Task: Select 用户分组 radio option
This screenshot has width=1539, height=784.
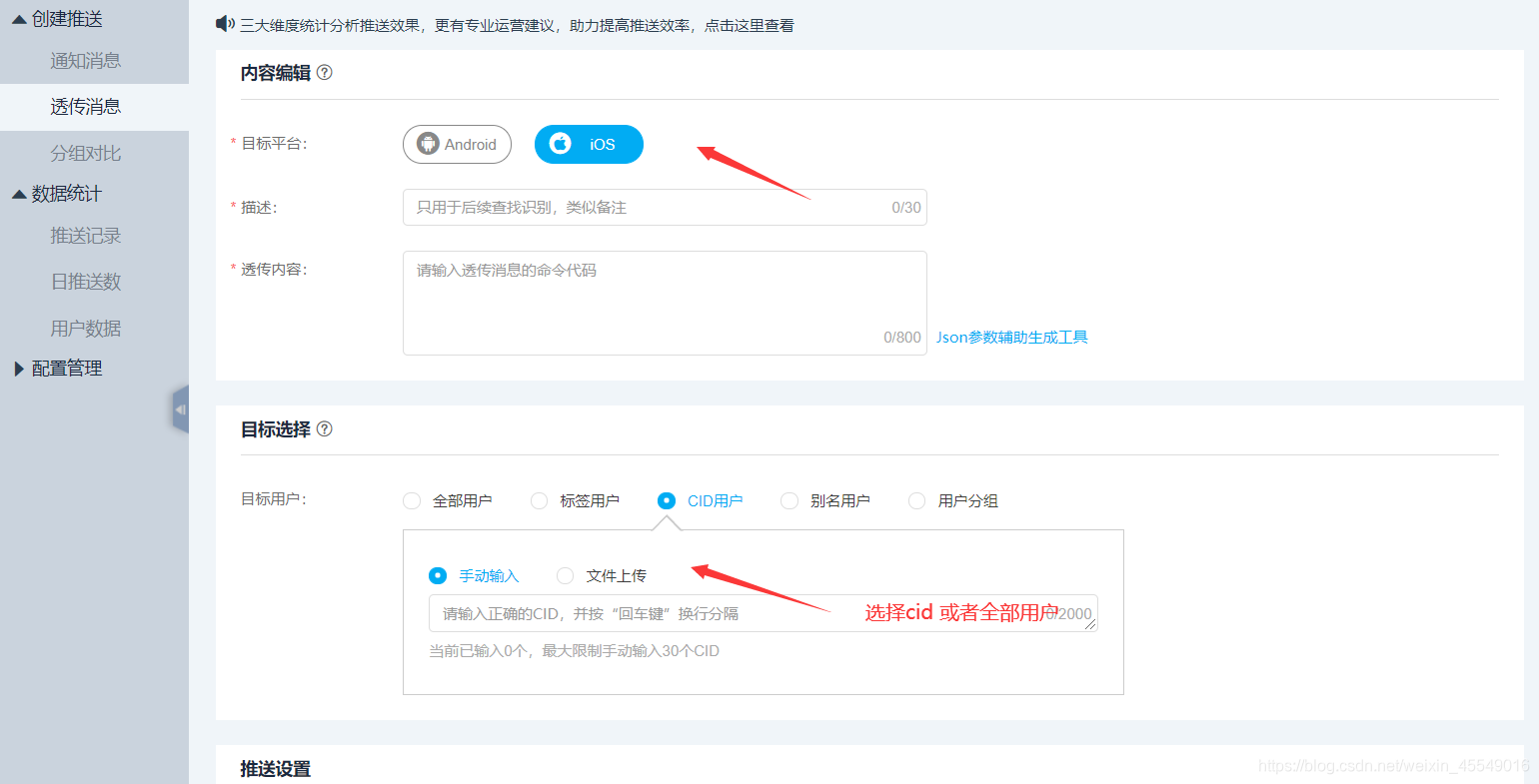Action: (916, 500)
